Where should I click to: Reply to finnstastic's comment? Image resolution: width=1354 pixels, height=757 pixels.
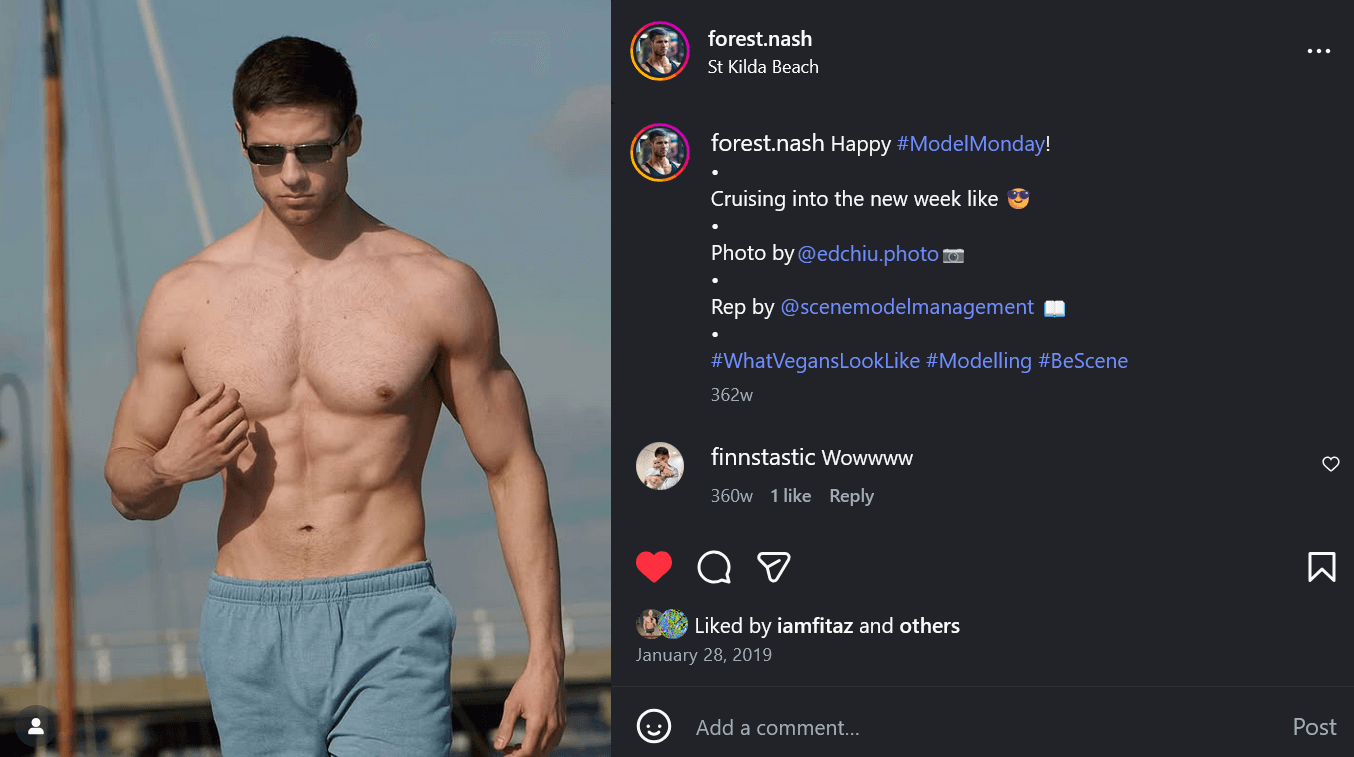[851, 496]
